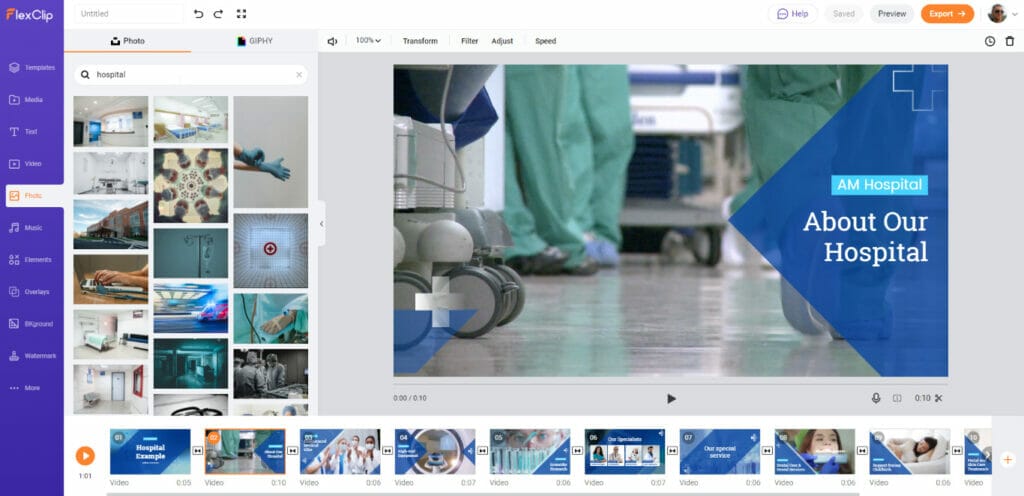Click the split clip icon beside microphone
Viewport: 1024px width, 496px height.
(x=897, y=398)
